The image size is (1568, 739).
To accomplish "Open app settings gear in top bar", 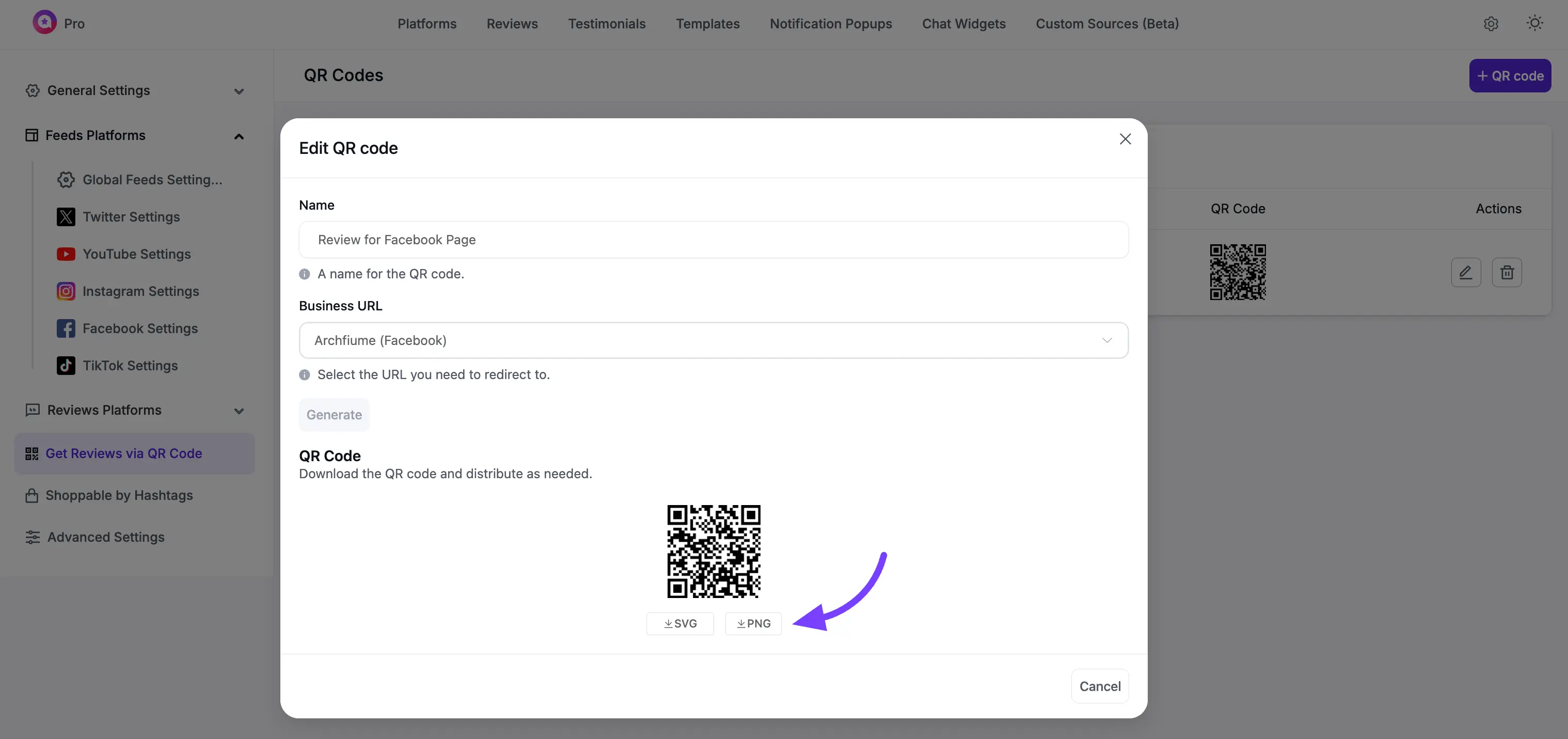I will point(1491,24).
